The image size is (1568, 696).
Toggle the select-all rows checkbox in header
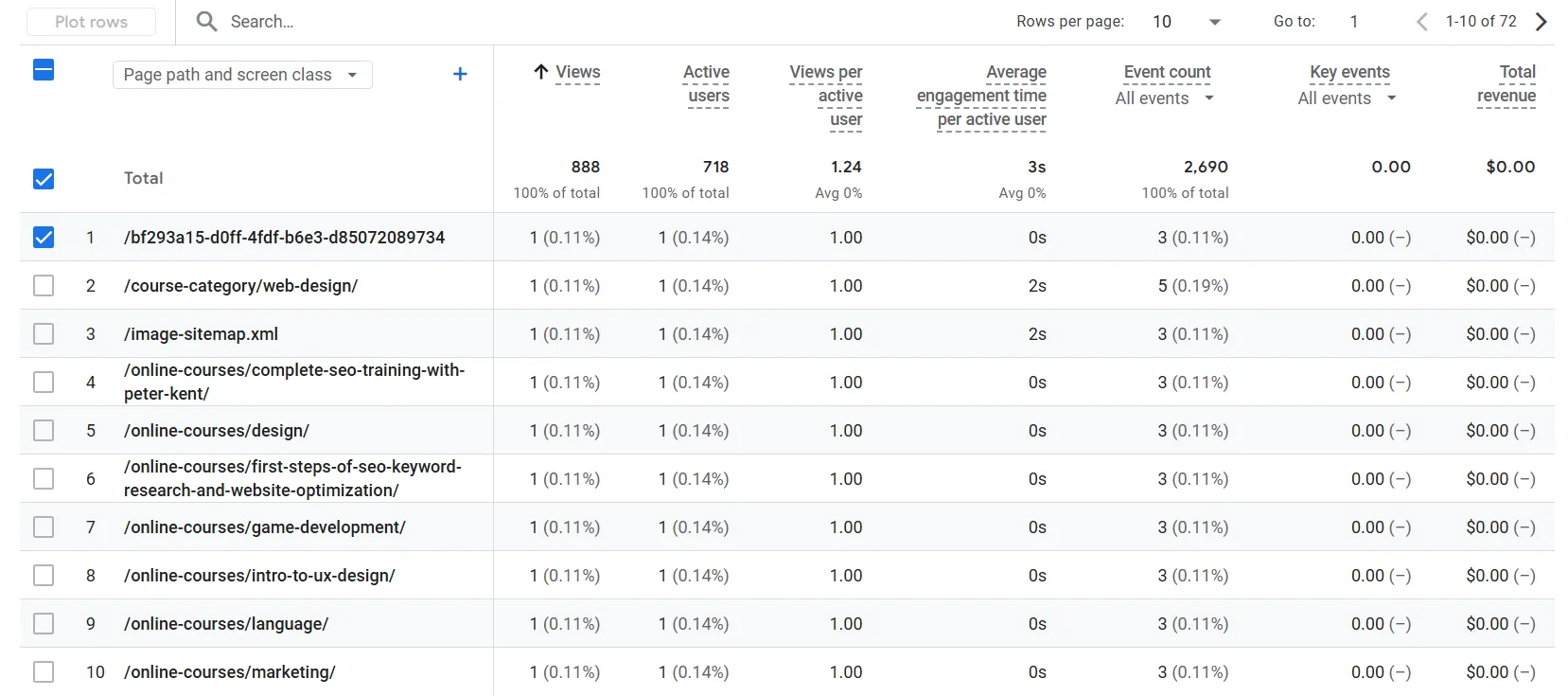[44, 70]
